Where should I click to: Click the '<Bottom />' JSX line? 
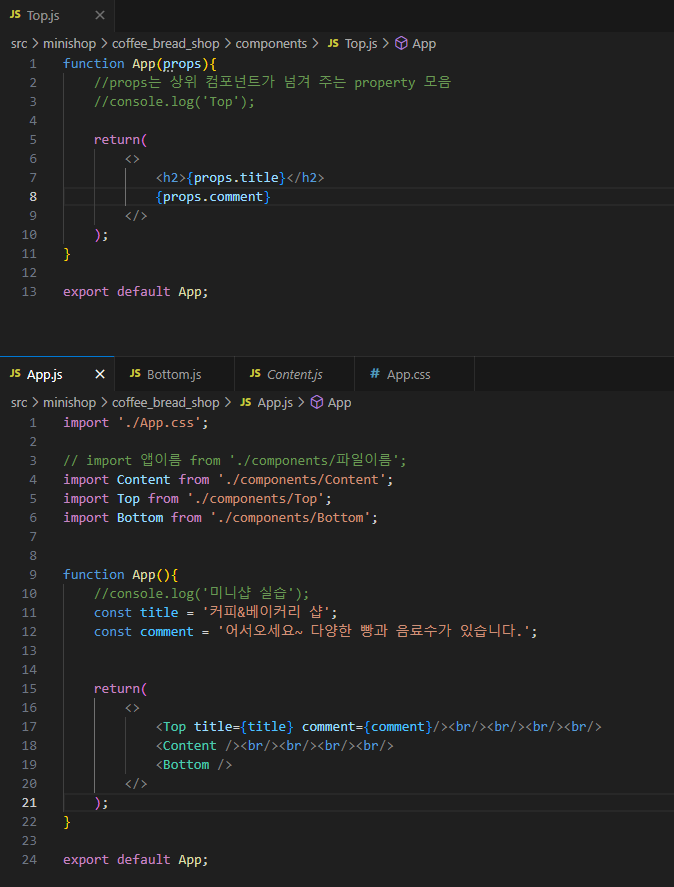(194, 765)
